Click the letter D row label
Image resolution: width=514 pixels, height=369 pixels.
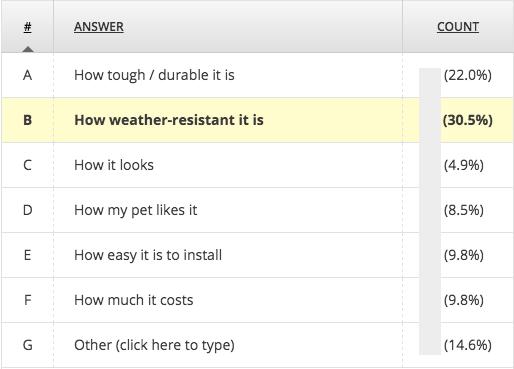(28, 210)
